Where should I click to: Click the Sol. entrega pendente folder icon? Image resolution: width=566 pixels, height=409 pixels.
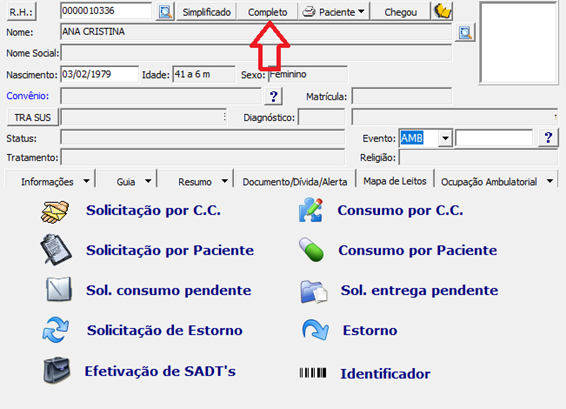(x=314, y=291)
